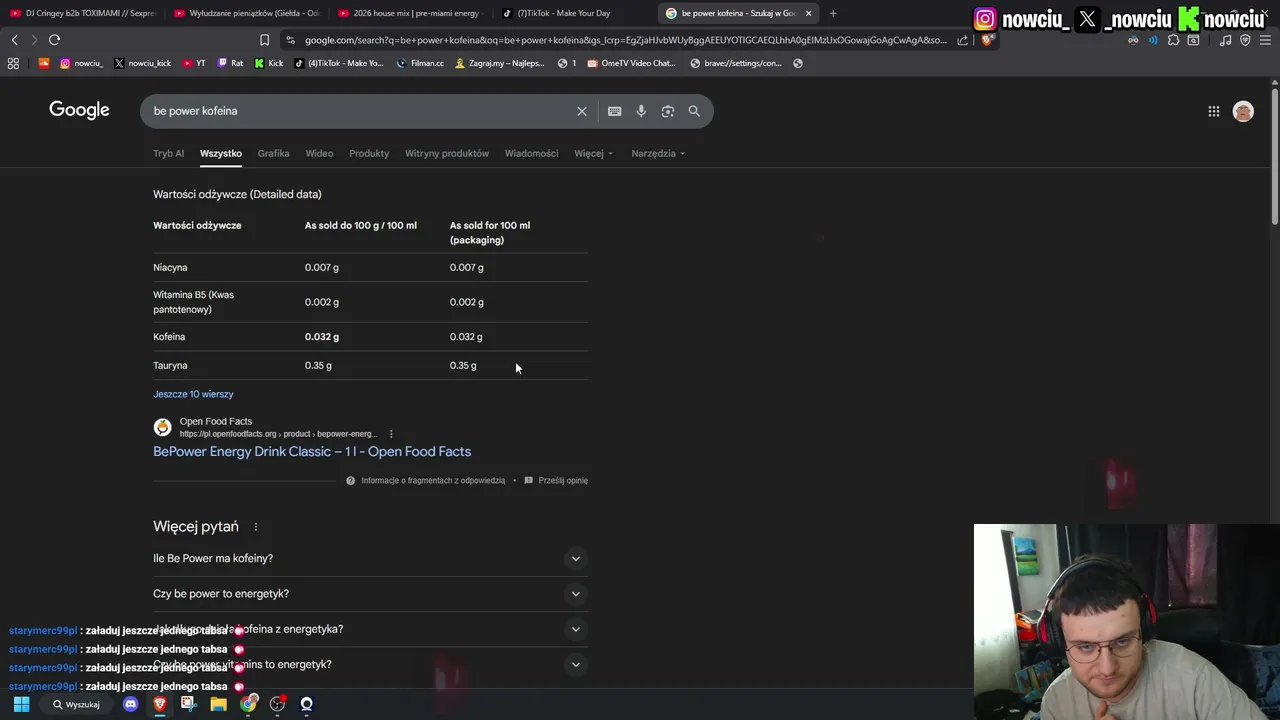Switch to the 'Wyłudzanie pieniążków' browser tab
Screen dimensions: 1280x720
pos(245,13)
